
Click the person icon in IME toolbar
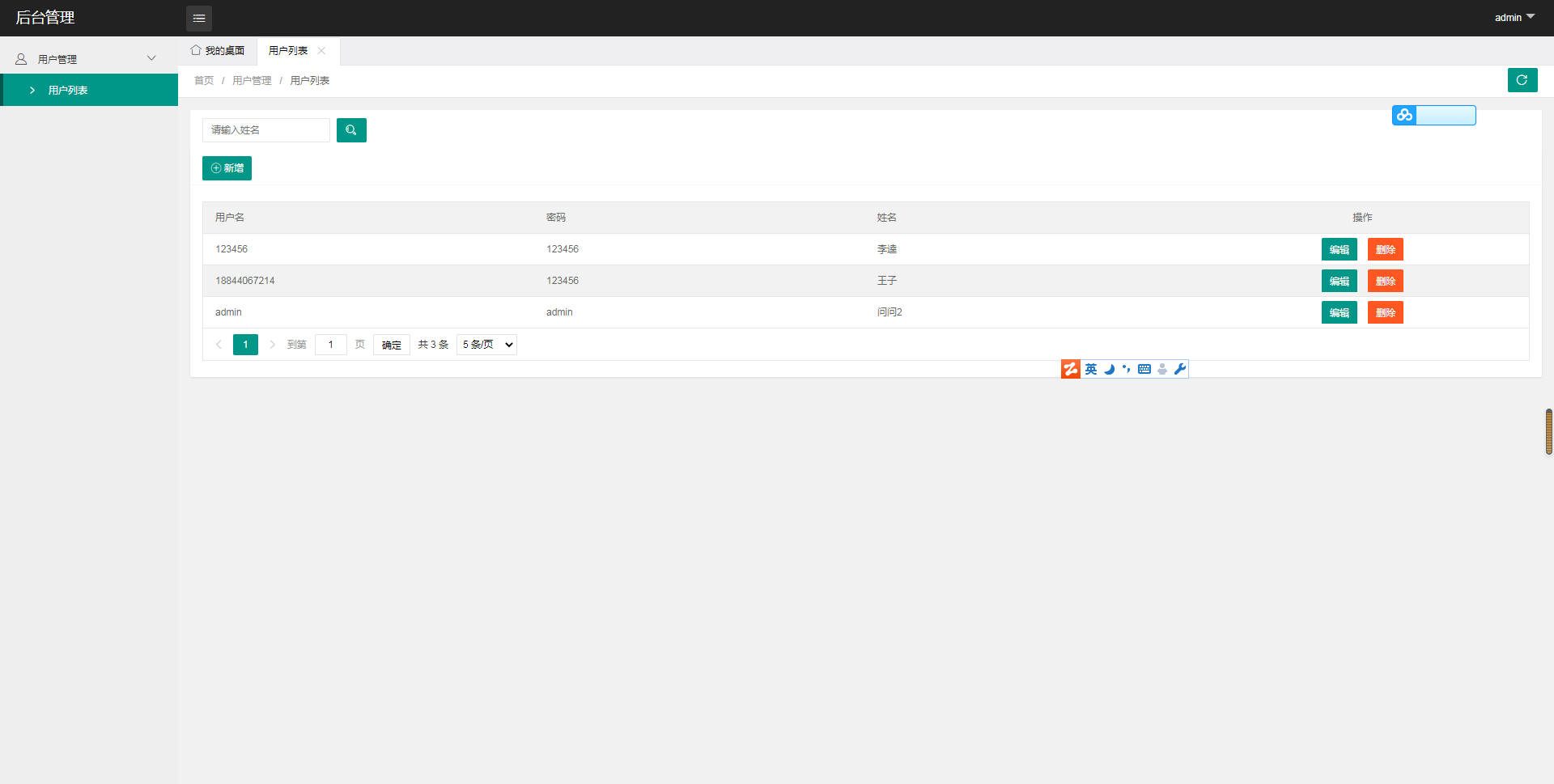coord(1162,369)
